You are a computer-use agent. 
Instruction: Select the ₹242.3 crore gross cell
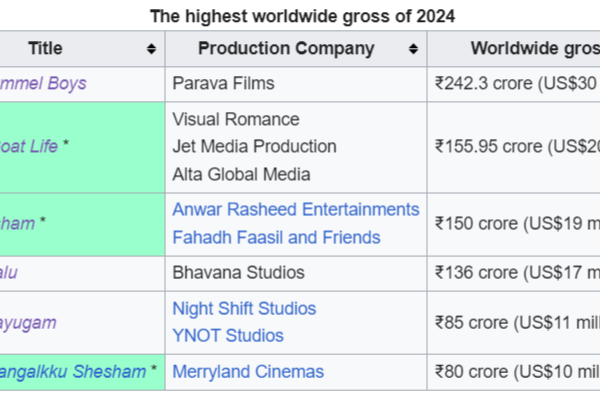514,84
